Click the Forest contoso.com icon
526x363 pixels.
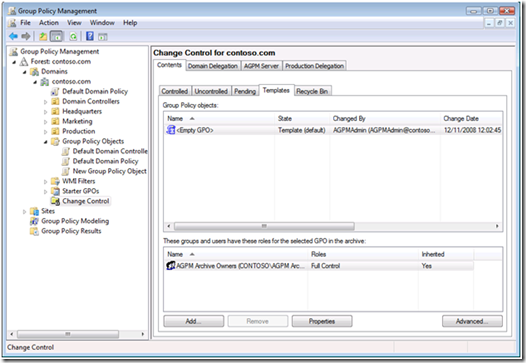click(x=24, y=61)
